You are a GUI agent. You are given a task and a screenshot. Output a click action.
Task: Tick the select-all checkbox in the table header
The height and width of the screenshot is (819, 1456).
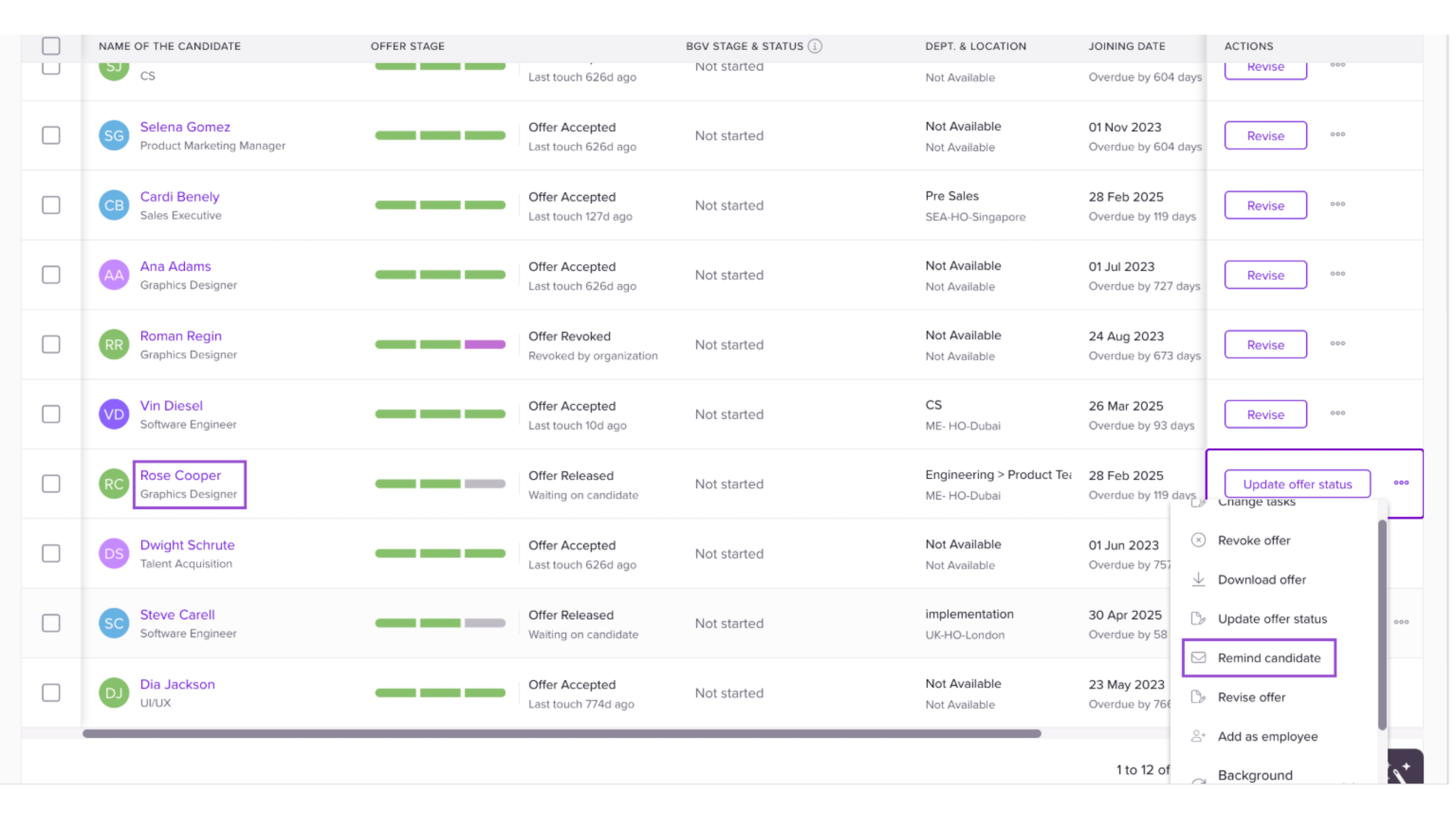pyautogui.click(x=51, y=46)
